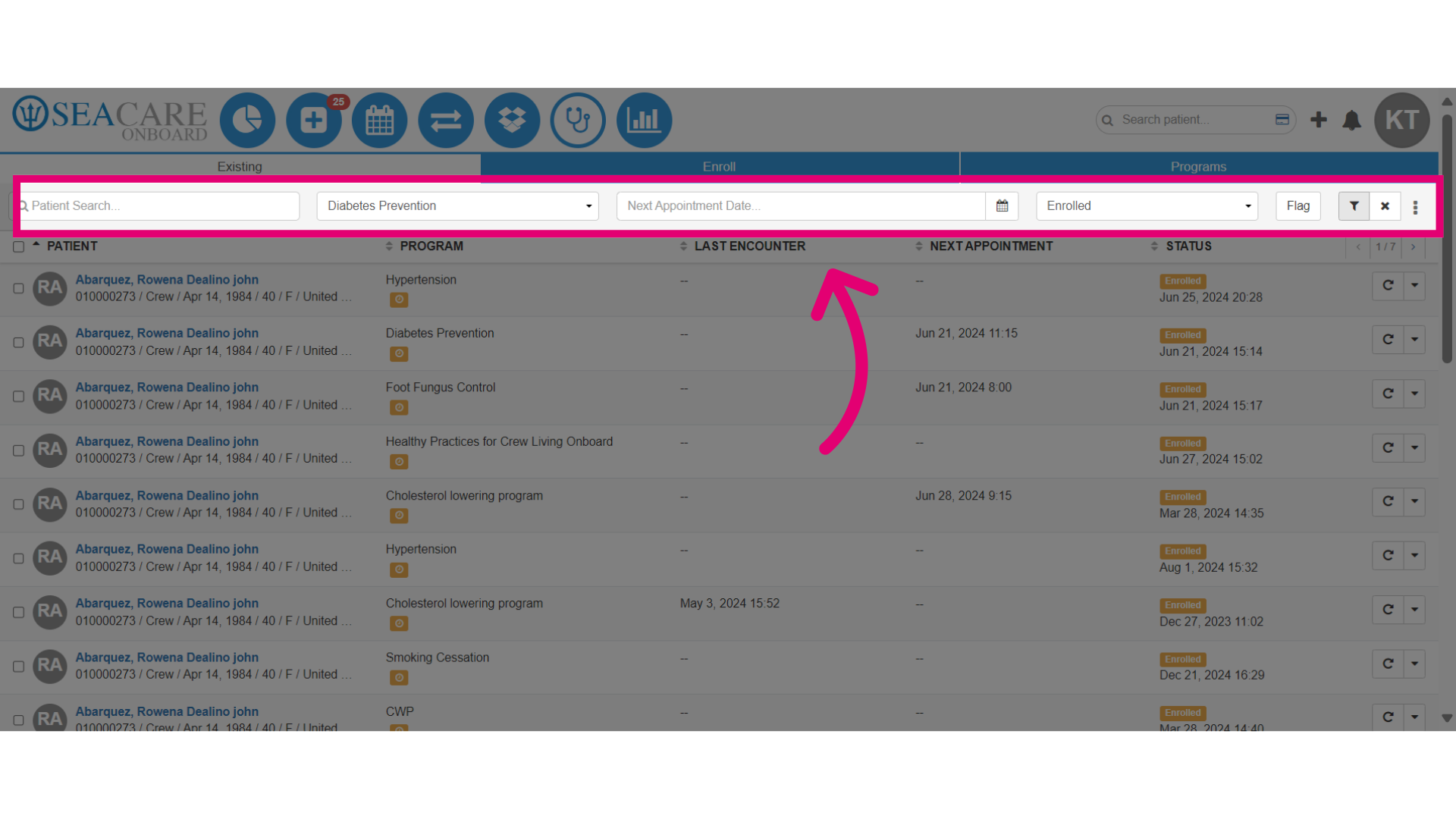Click the vertical page scrollbar
The image size is (1456, 819).
click(1446, 239)
